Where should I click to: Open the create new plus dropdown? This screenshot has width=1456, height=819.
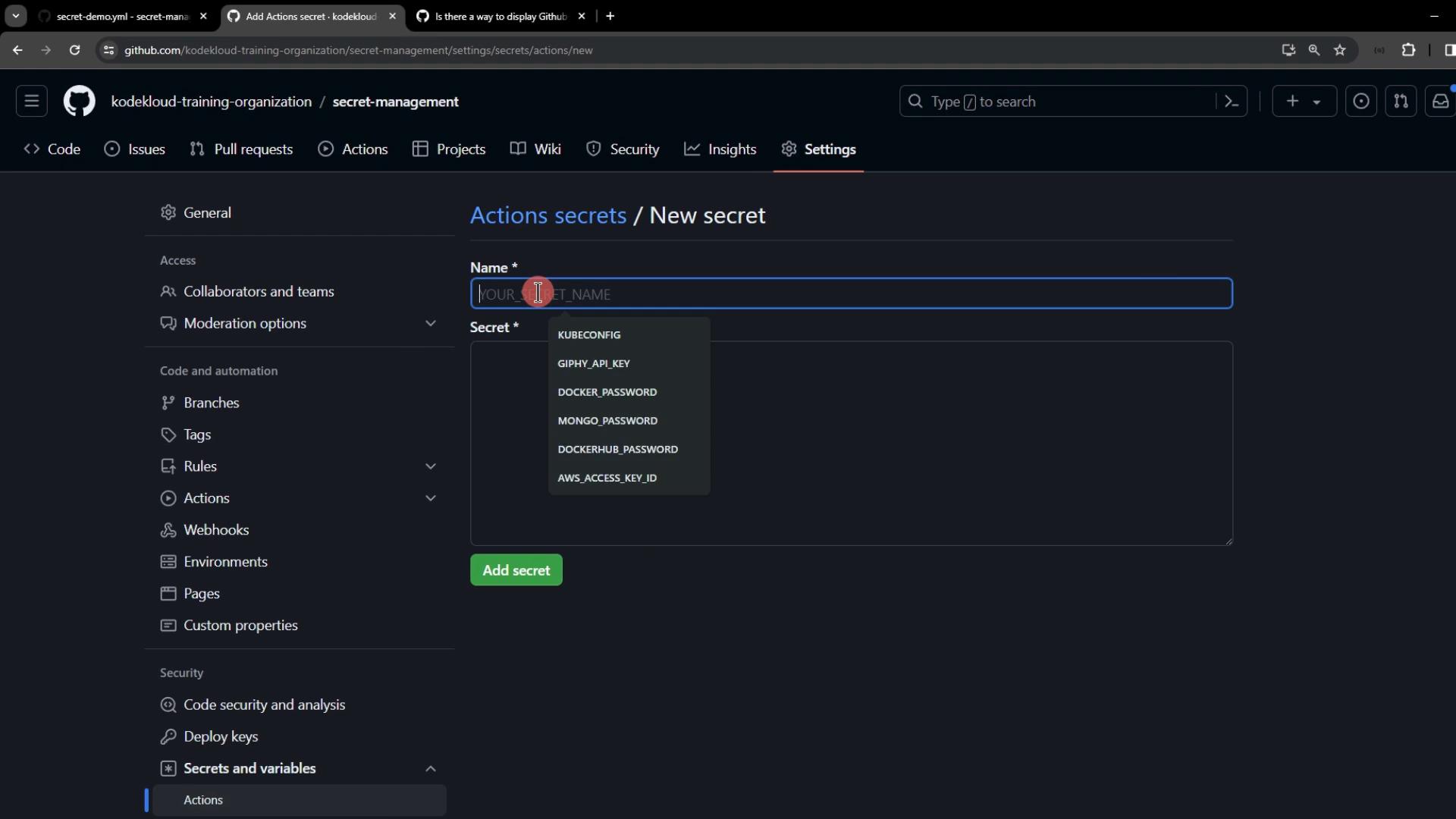pos(1303,102)
